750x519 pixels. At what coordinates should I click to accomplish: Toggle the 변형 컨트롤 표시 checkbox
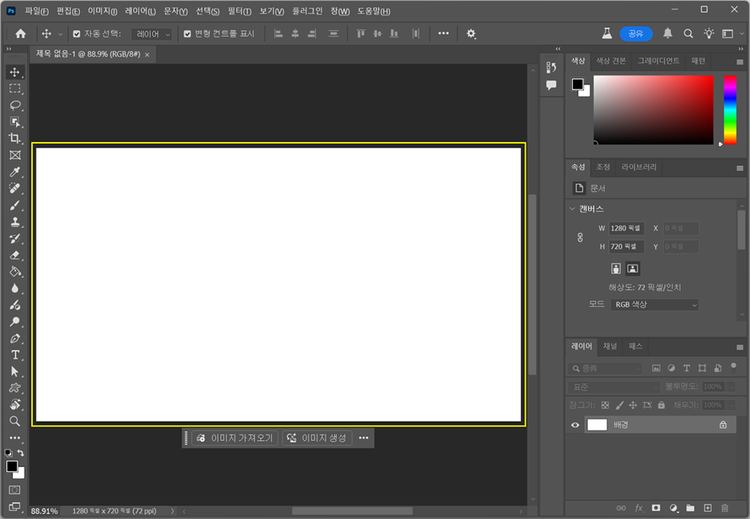click(x=187, y=34)
